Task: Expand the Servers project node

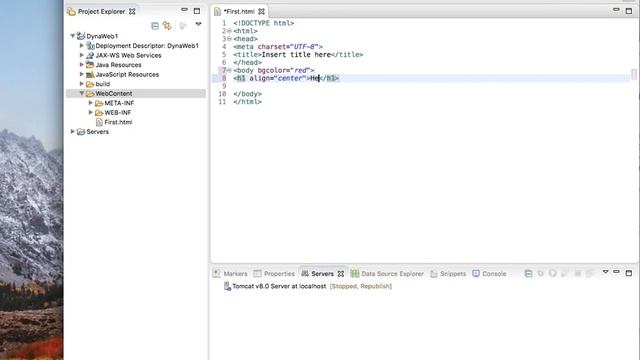Action: tap(73, 131)
